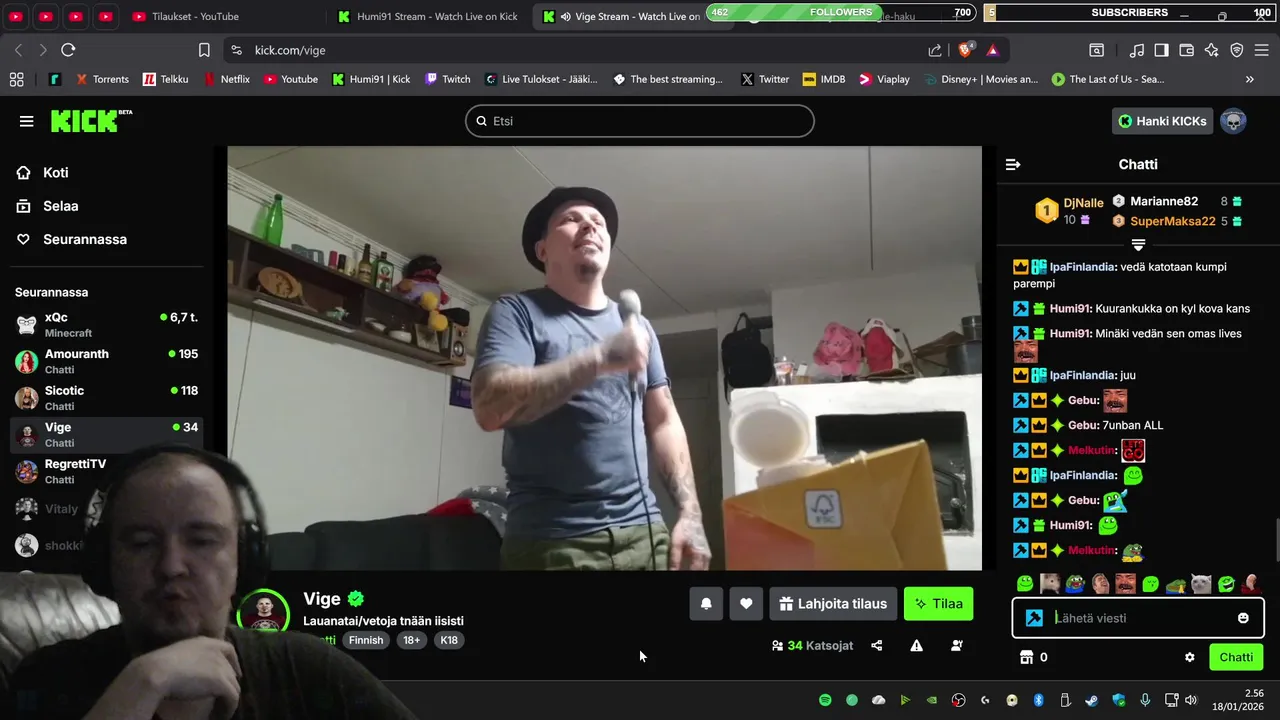1280x720 pixels.
Task: Show hidden bookmarks with the overflow chevron
Action: point(1249,79)
